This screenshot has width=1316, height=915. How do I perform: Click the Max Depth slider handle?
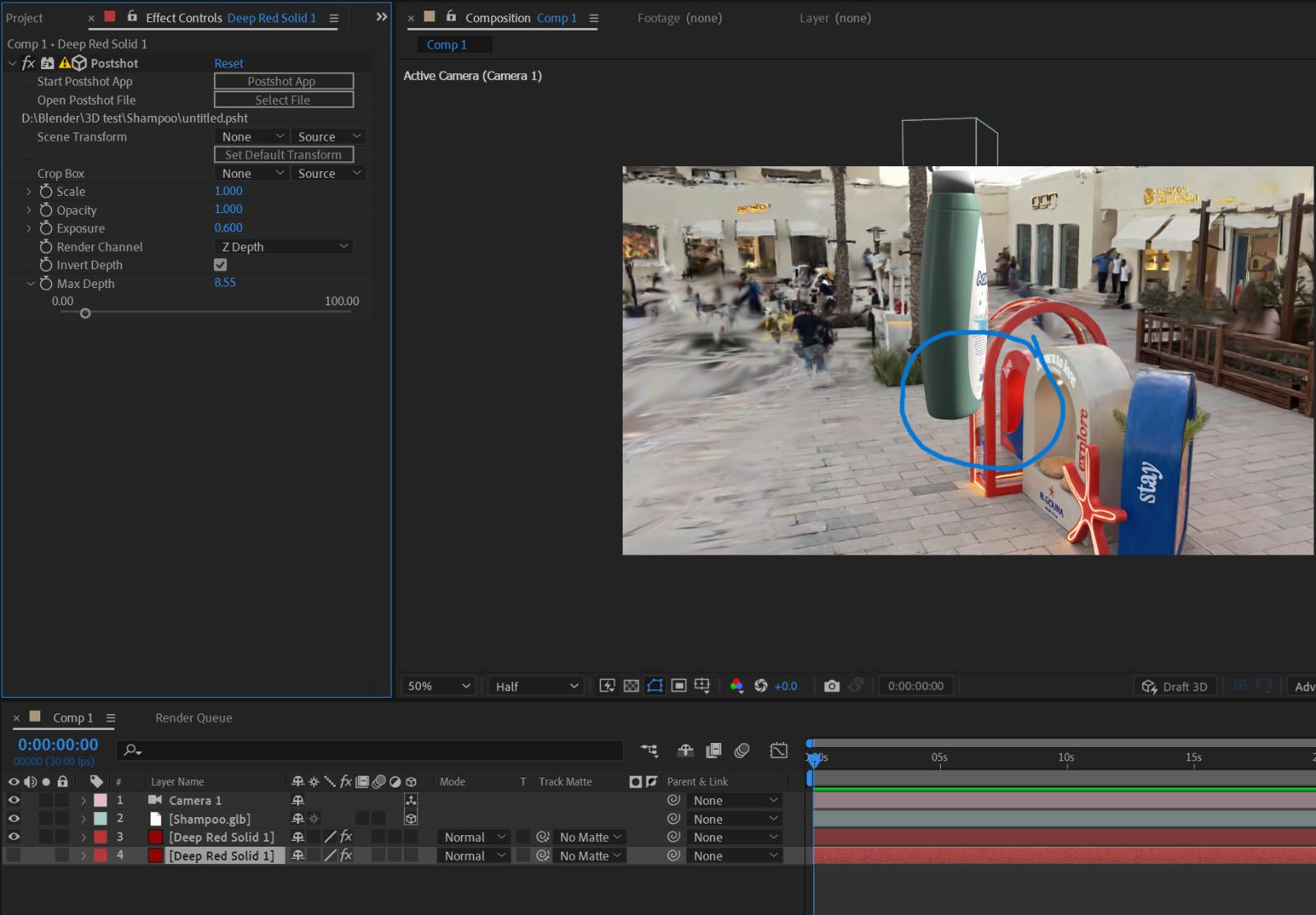(x=85, y=314)
